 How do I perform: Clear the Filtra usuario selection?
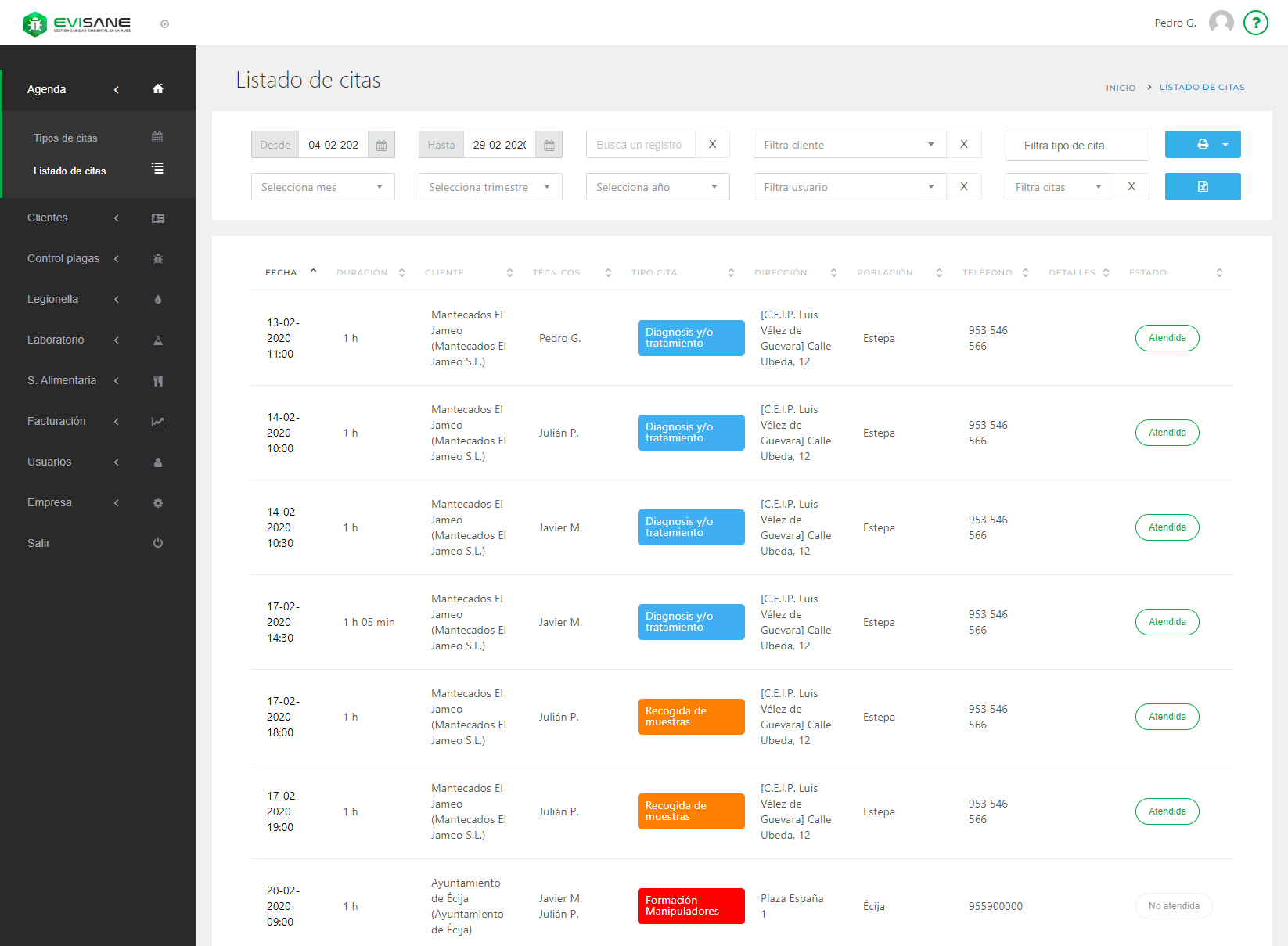[x=964, y=186]
